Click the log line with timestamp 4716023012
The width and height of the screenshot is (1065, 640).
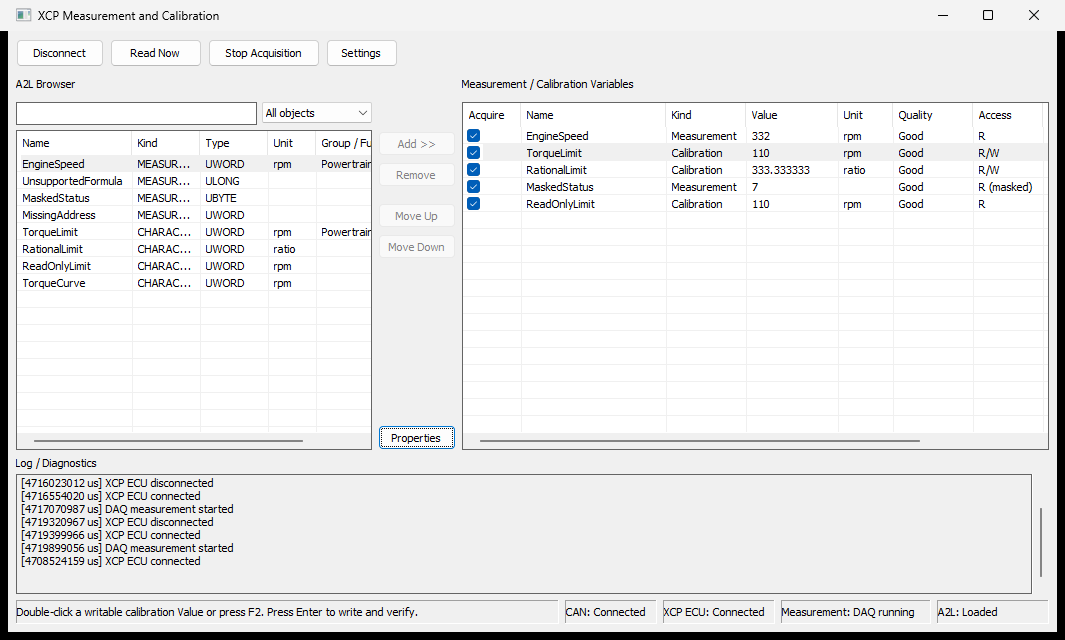coord(117,483)
